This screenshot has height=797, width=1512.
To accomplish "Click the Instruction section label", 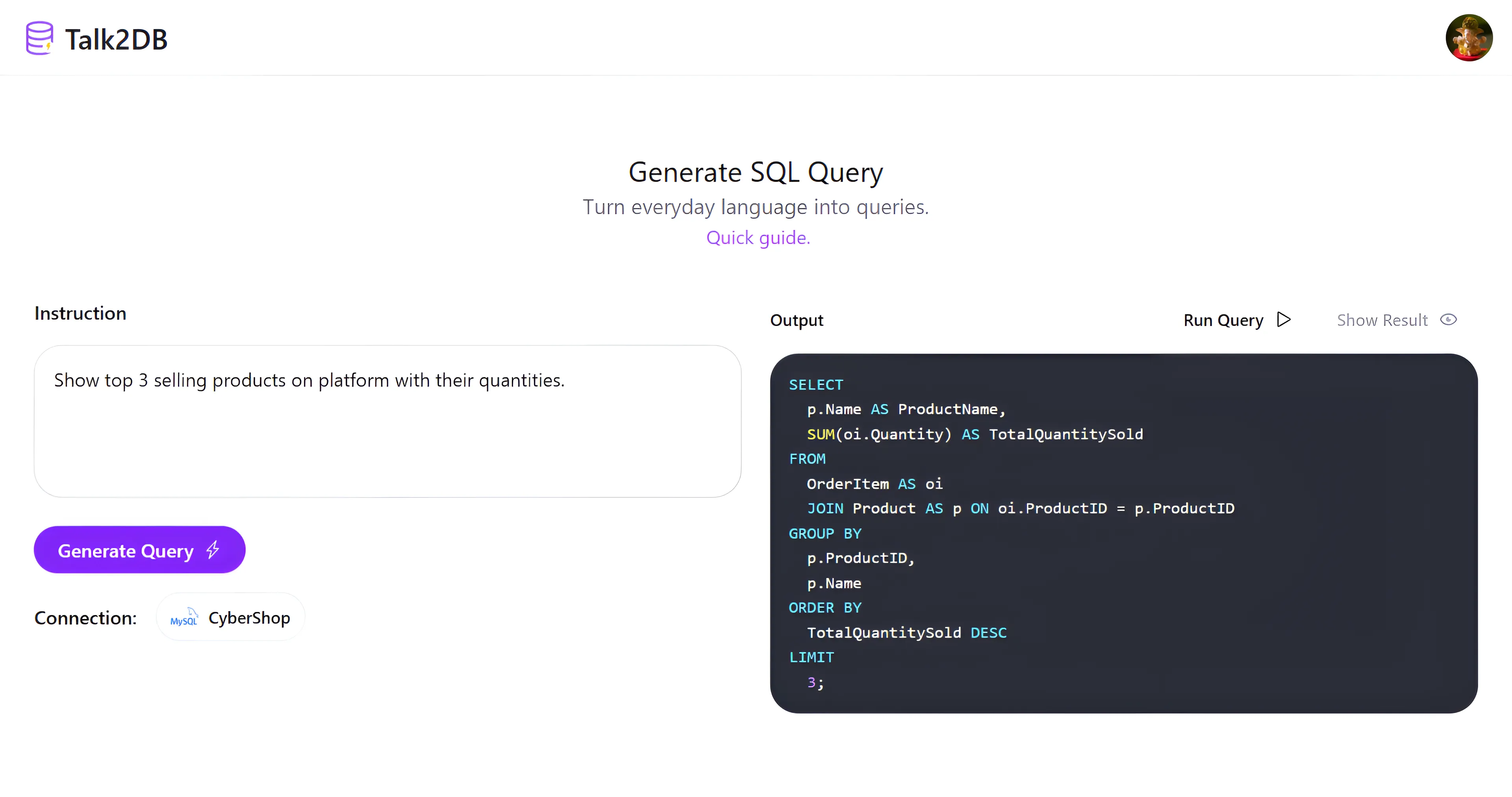I will tap(80, 313).
